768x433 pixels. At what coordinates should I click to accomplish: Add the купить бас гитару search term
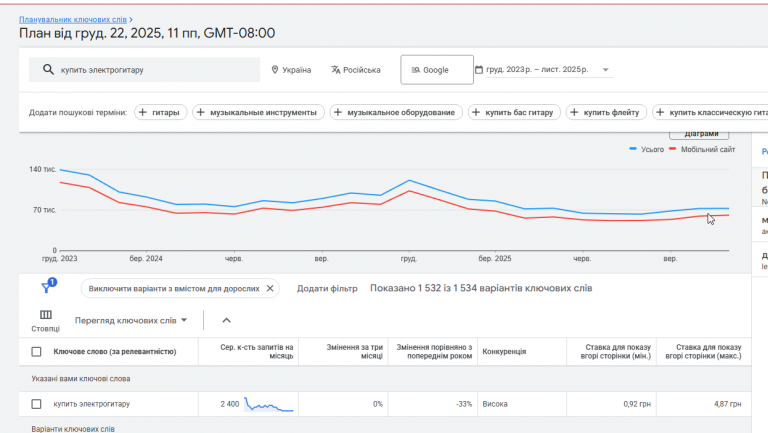click(x=514, y=112)
